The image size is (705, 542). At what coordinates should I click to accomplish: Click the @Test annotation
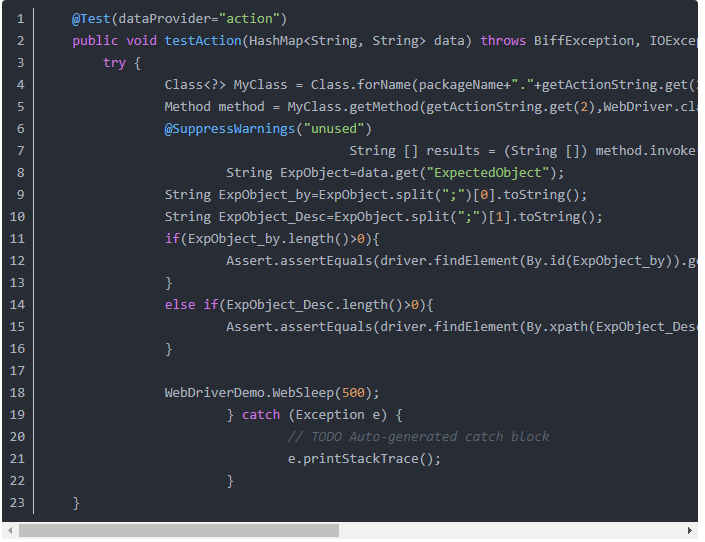click(91, 19)
